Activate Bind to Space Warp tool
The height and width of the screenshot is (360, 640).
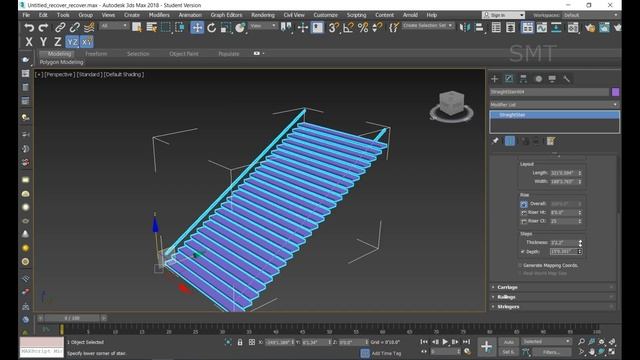click(89, 28)
